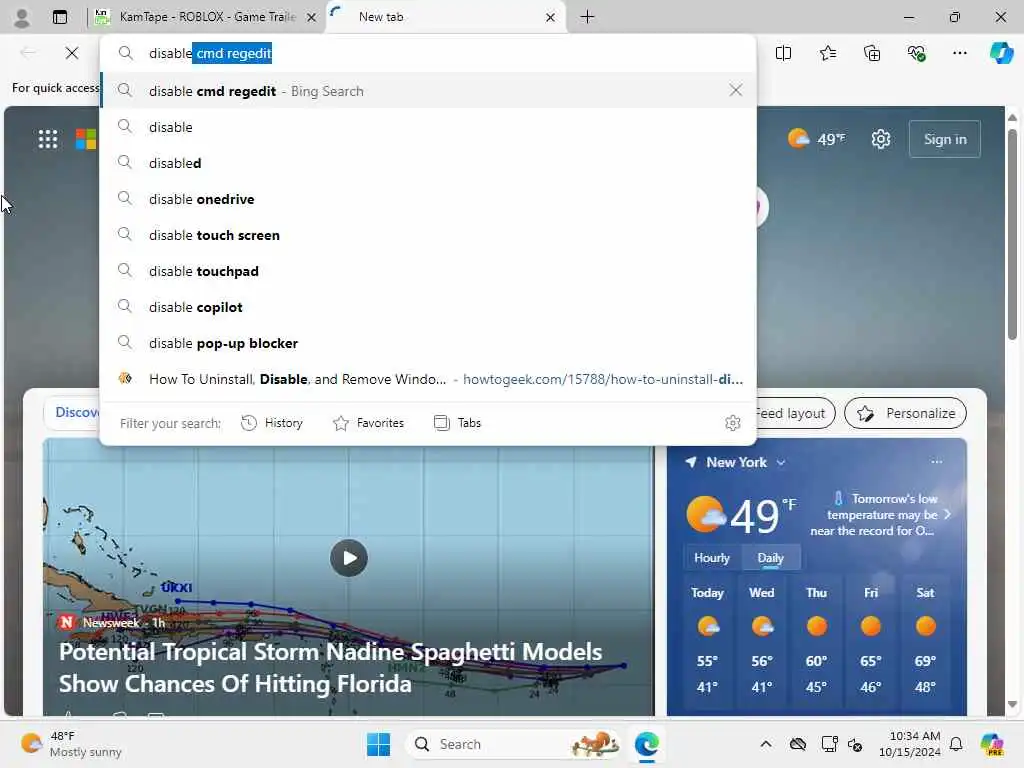Open the OneDrive tray icon
Image resolution: width=1024 pixels, height=768 pixels.
797,744
